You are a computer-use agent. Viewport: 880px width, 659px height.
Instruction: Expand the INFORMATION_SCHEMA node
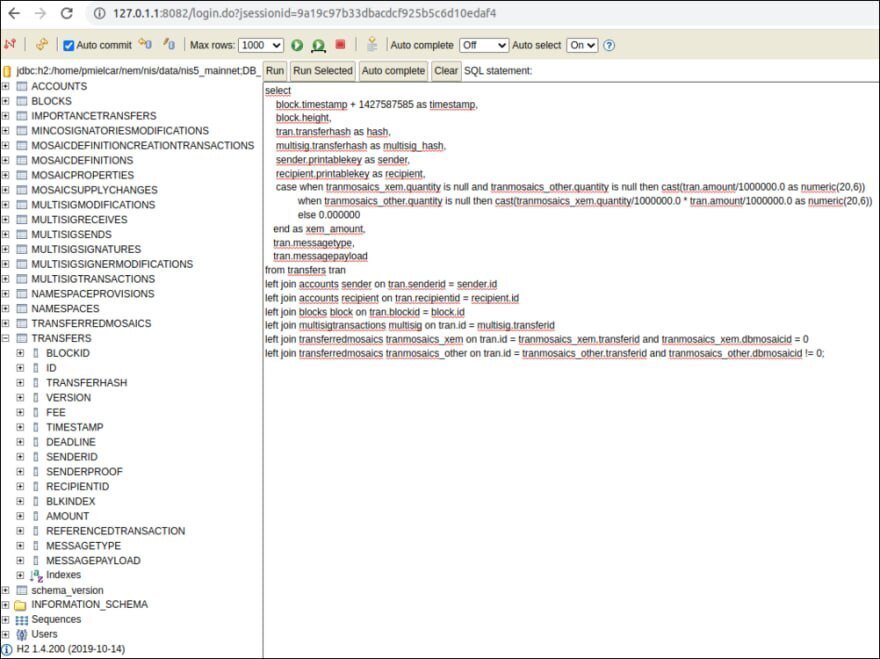point(6,605)
